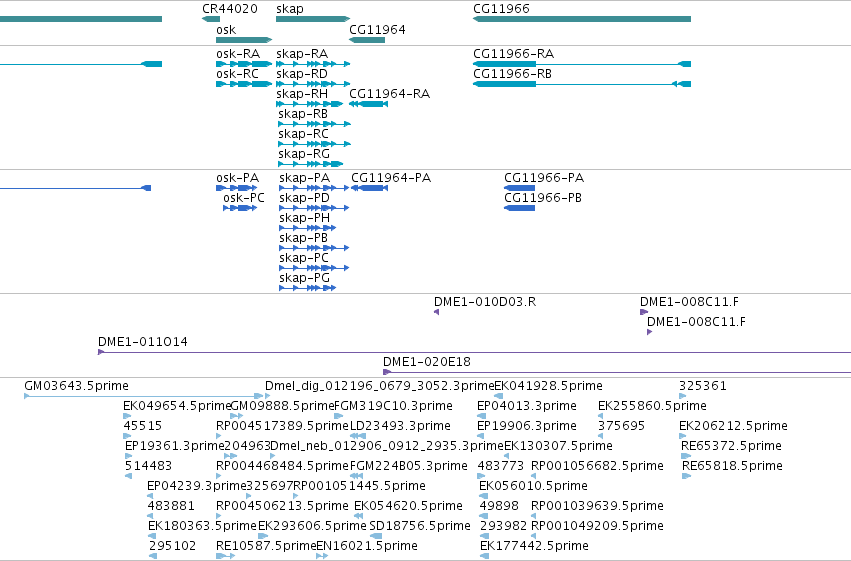Image resolution: width=851 pixels, height=561 pixels.
Task: Open EST RE65818.5prime
Action: point(732,467)
